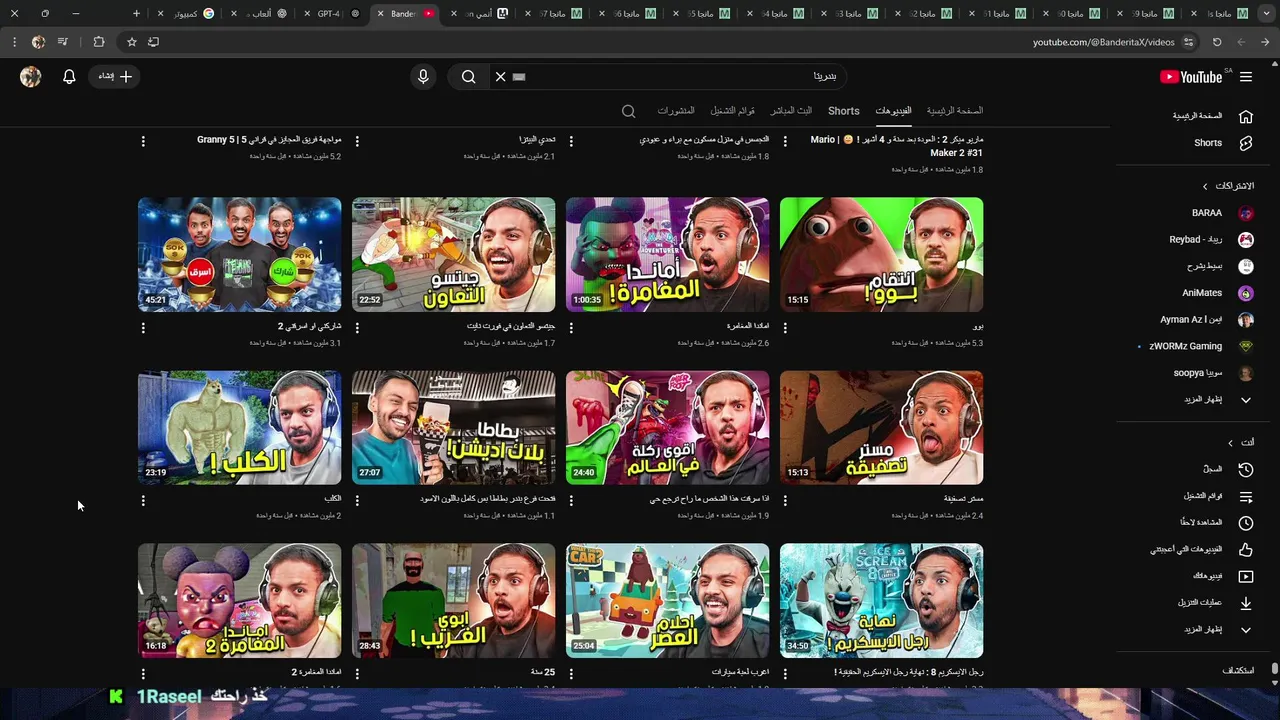Image resolution: width=1280 pixels, height=720 pixels.
Task: Open the notifications bell
Action: 69,76
